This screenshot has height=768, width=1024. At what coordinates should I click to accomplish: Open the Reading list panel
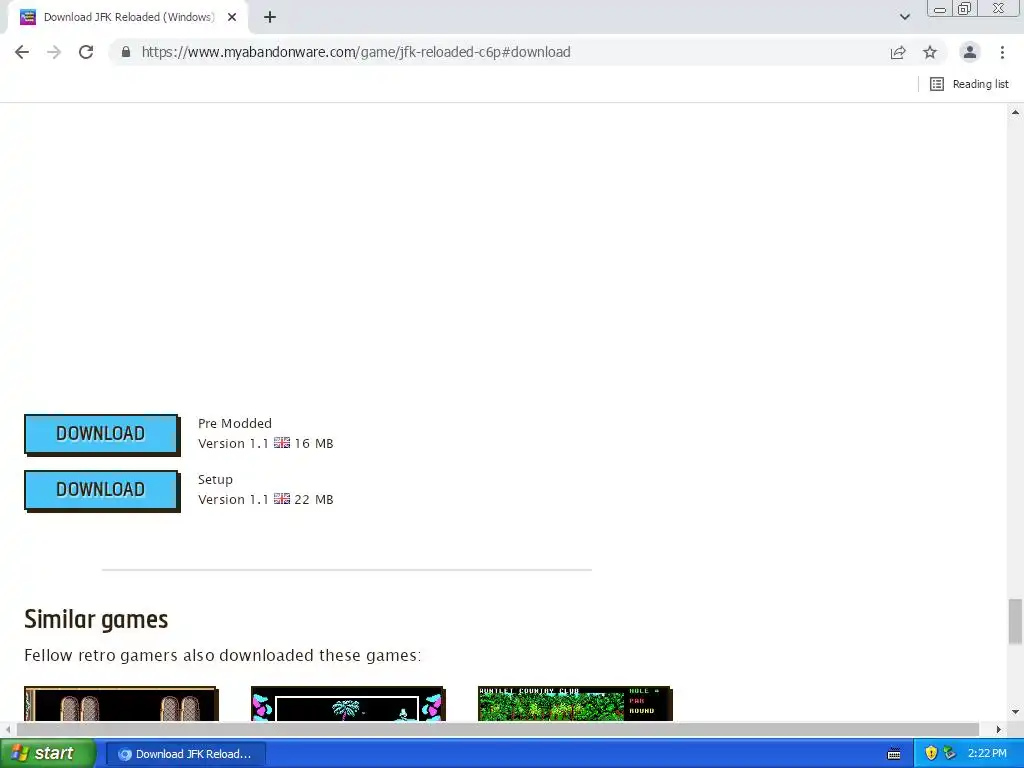point(969,84)
